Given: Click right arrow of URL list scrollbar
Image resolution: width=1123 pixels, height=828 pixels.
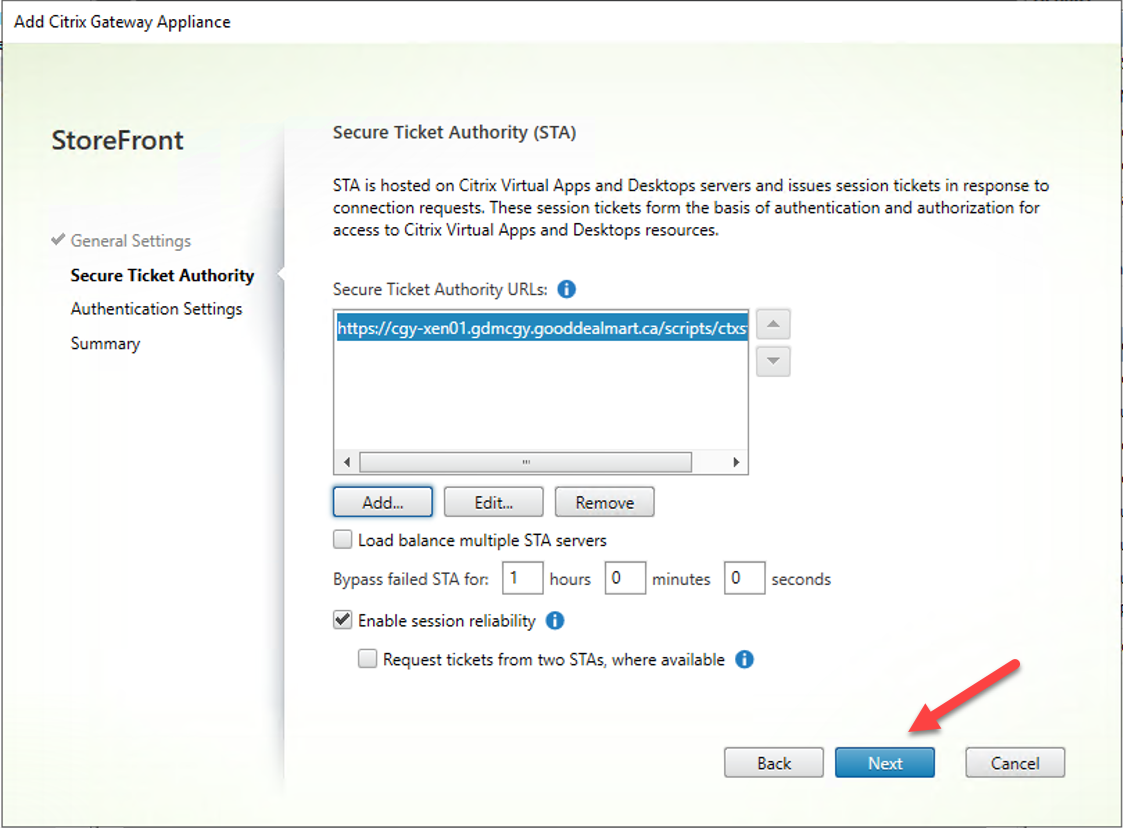Looking at the screenshot, I should pos(736,462).
